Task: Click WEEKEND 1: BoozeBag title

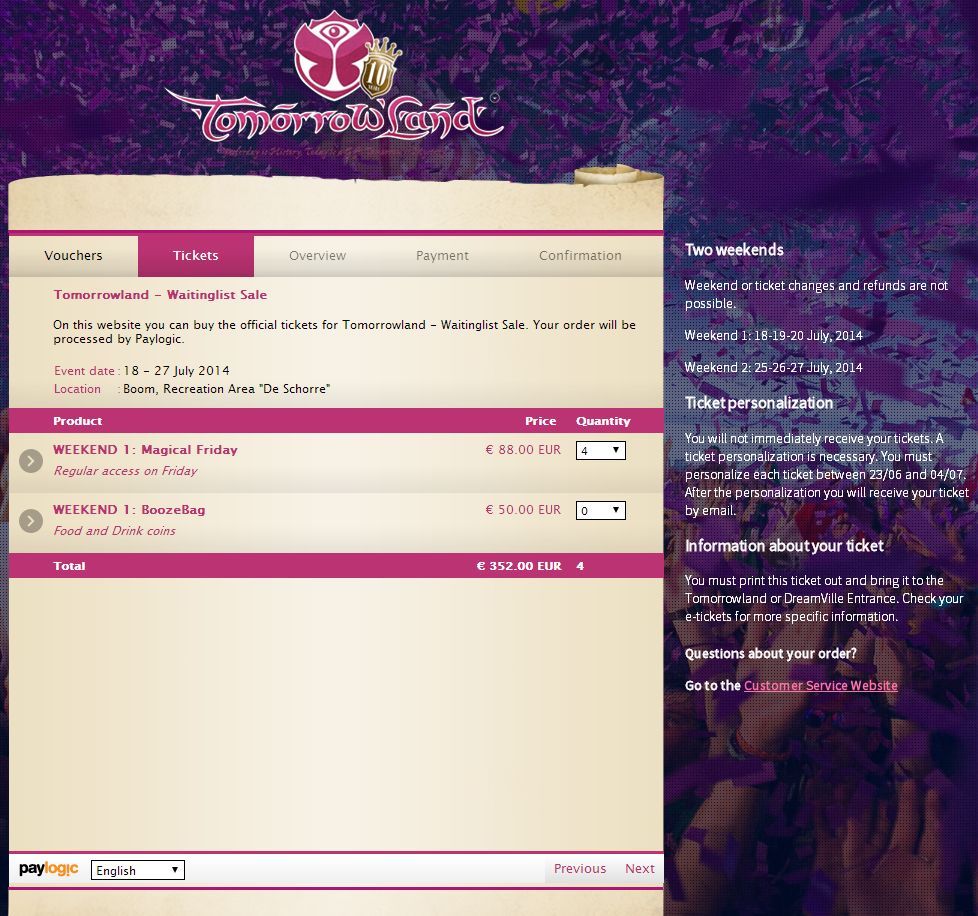Action: pos(129,509)
